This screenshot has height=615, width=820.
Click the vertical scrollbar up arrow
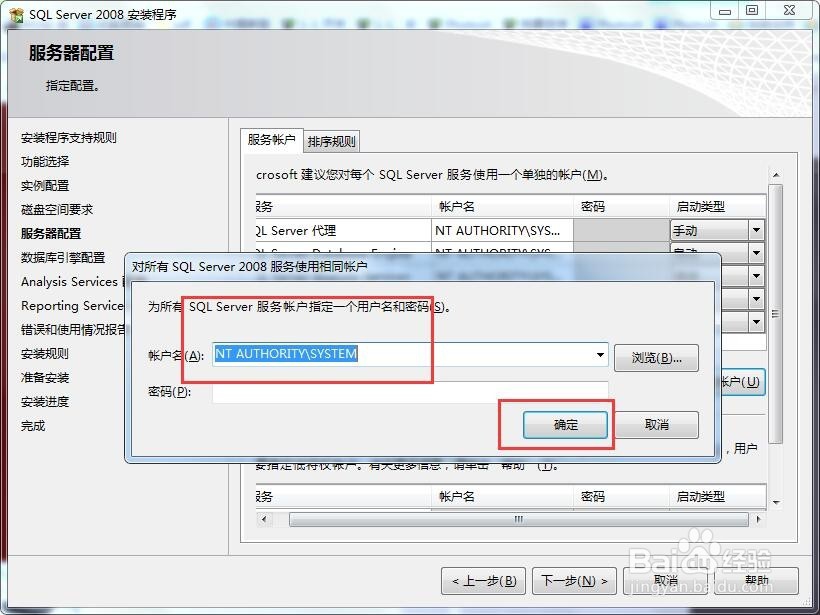click(776, 175)
